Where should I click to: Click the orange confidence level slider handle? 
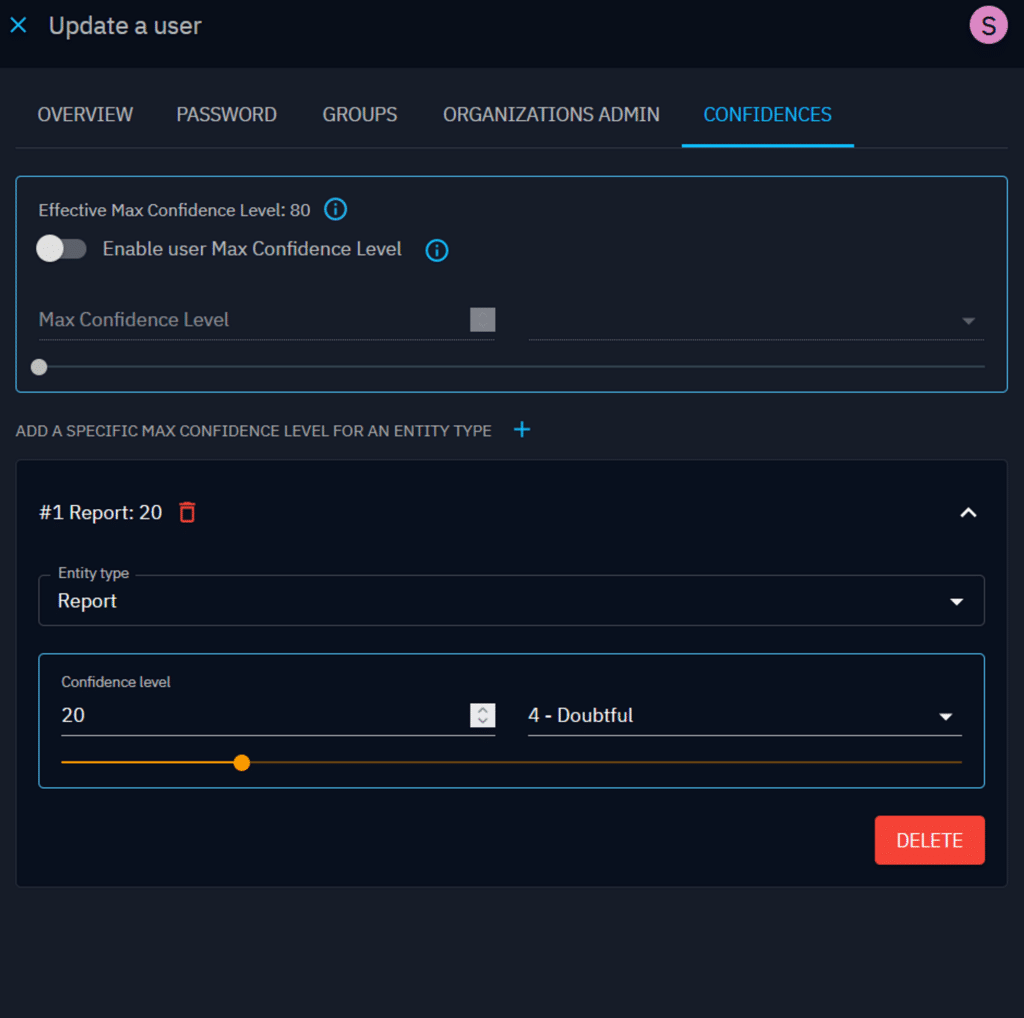(241, 763)
